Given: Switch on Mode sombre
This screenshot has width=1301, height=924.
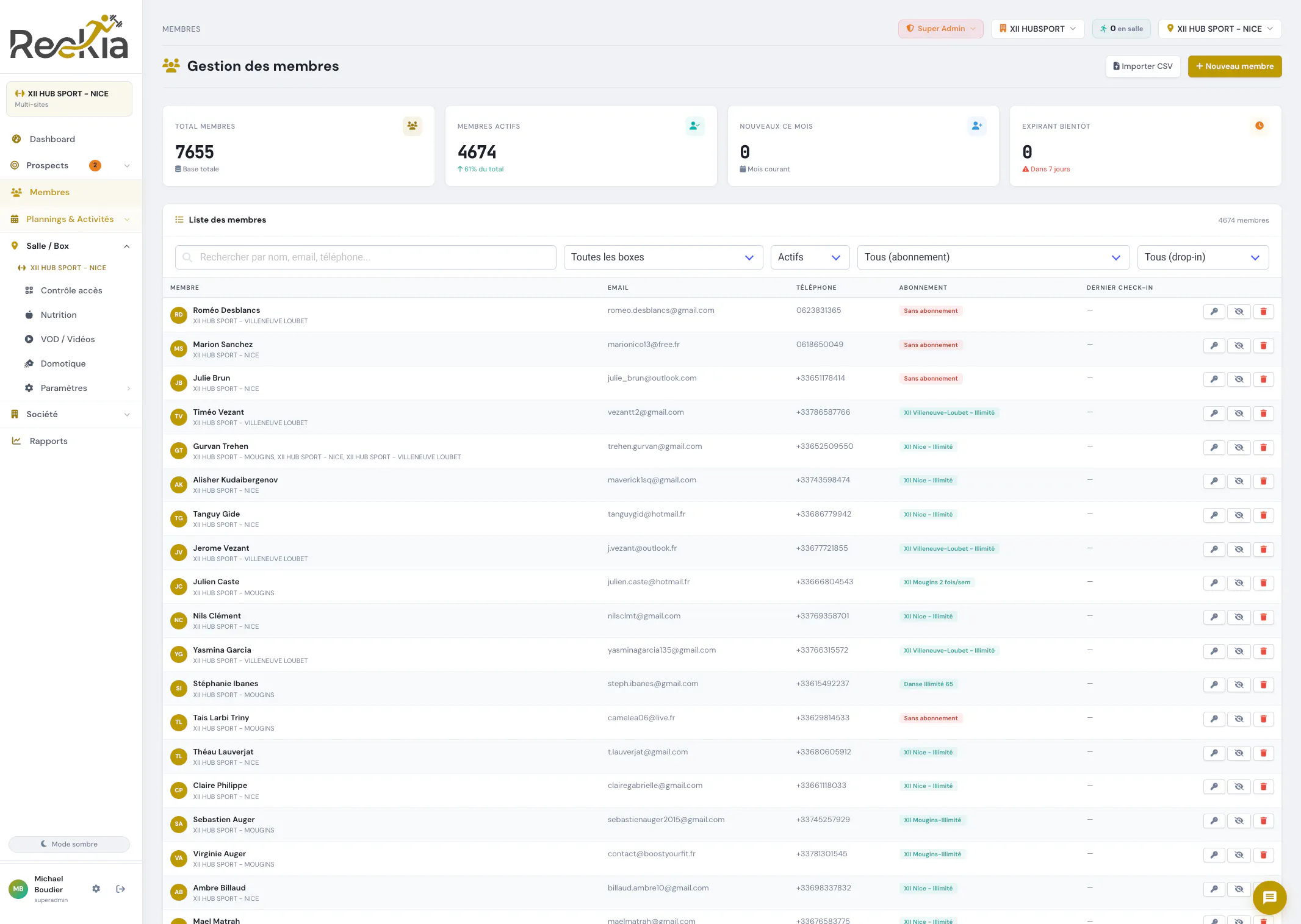Looking at the screenshot, I should pos(69,844).
